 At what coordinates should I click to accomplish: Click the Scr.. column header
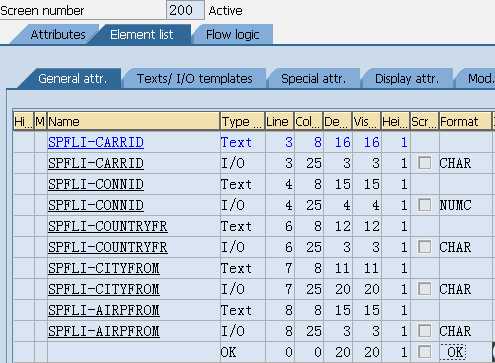tap(424, 122)
